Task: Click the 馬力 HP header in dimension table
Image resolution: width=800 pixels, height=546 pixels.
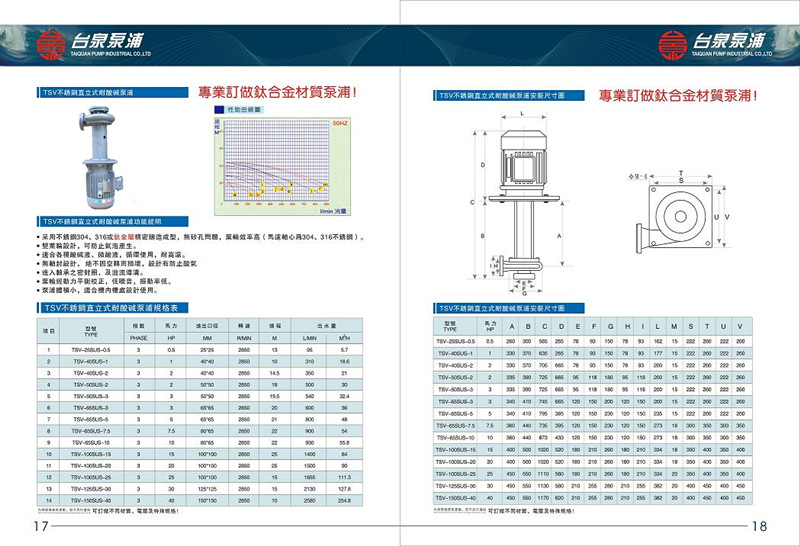Action: click(x=490, y=327)
